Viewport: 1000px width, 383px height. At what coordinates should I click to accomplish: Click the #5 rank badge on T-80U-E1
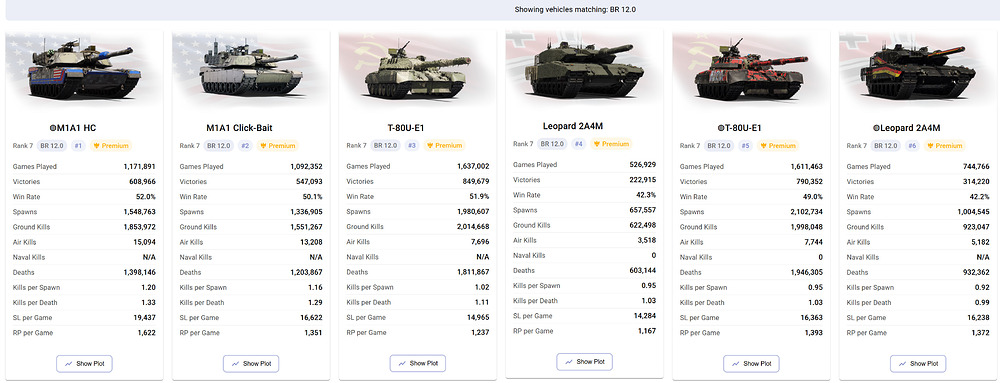tap(746, 146)
